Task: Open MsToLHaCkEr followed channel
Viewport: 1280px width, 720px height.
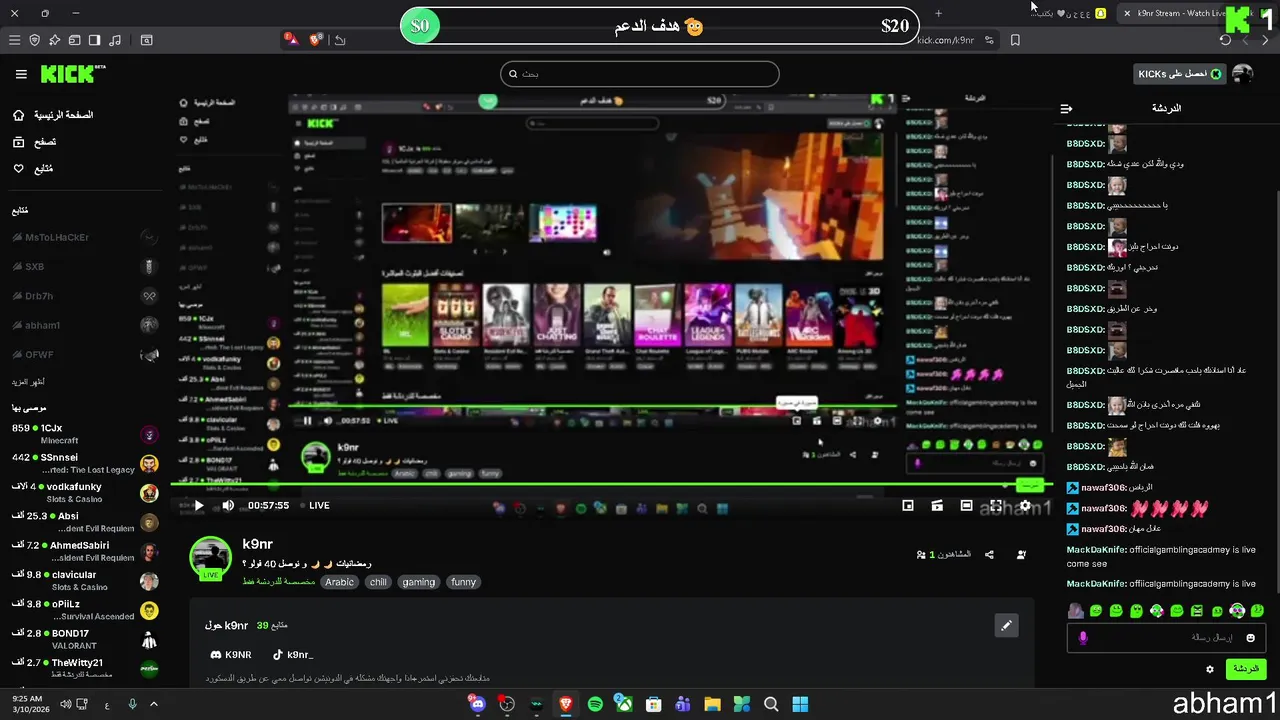Action: click(84, 238)
